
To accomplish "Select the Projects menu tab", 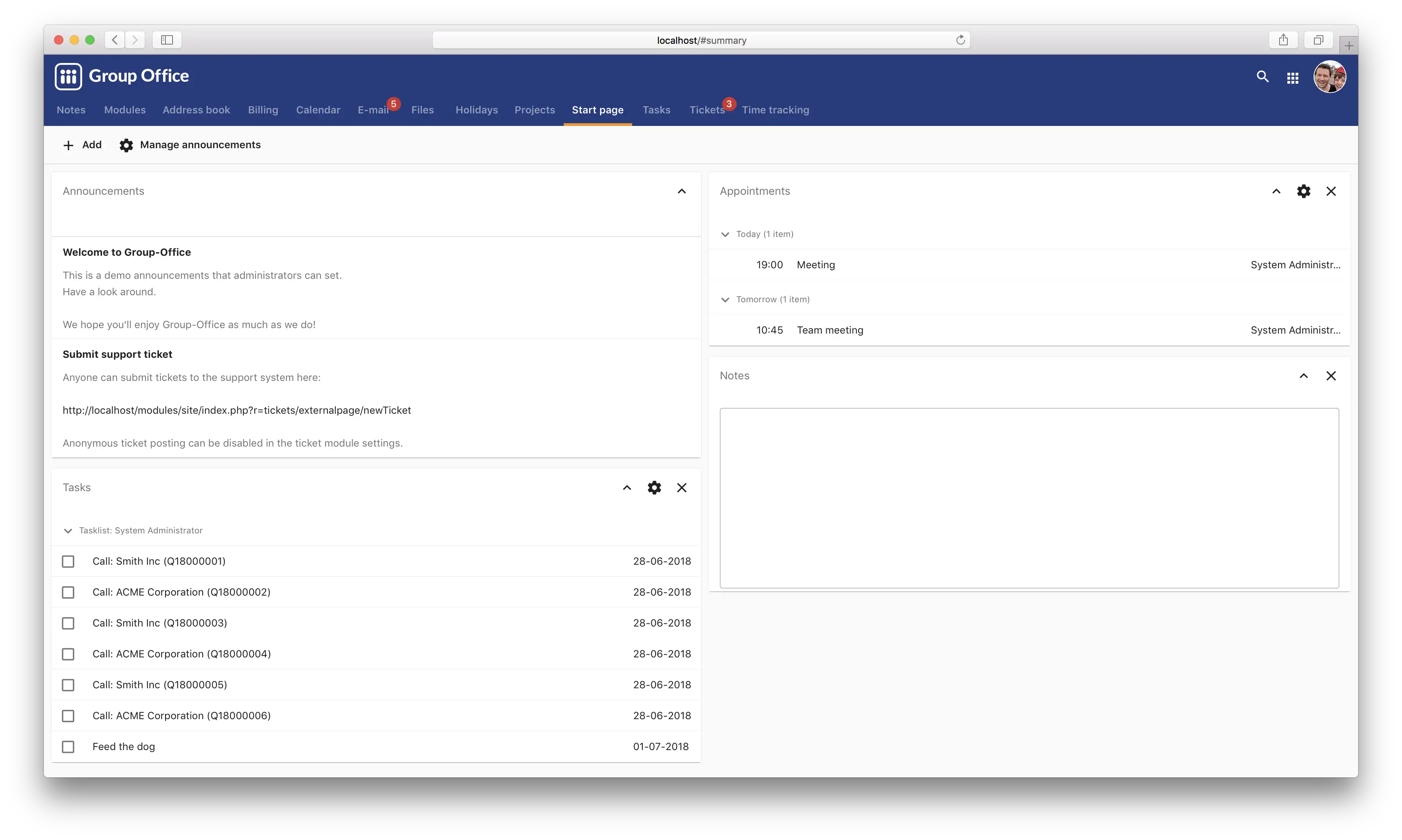I will point(534,110).
